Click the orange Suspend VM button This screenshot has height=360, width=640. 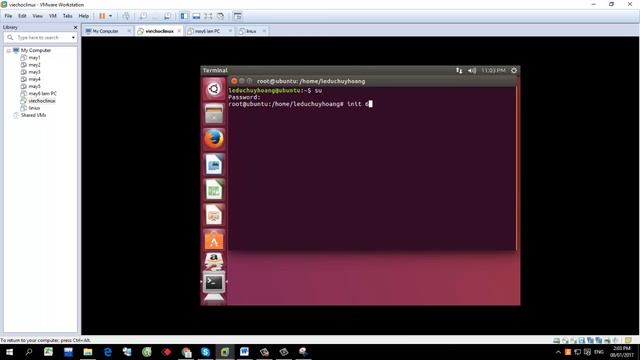pos(102,16)
